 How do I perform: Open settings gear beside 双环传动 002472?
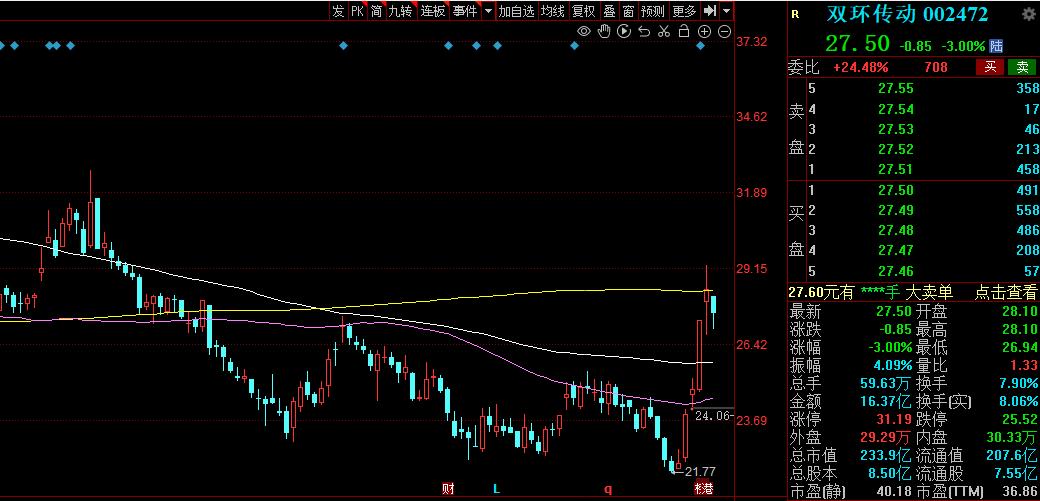tap(1029, 13)
